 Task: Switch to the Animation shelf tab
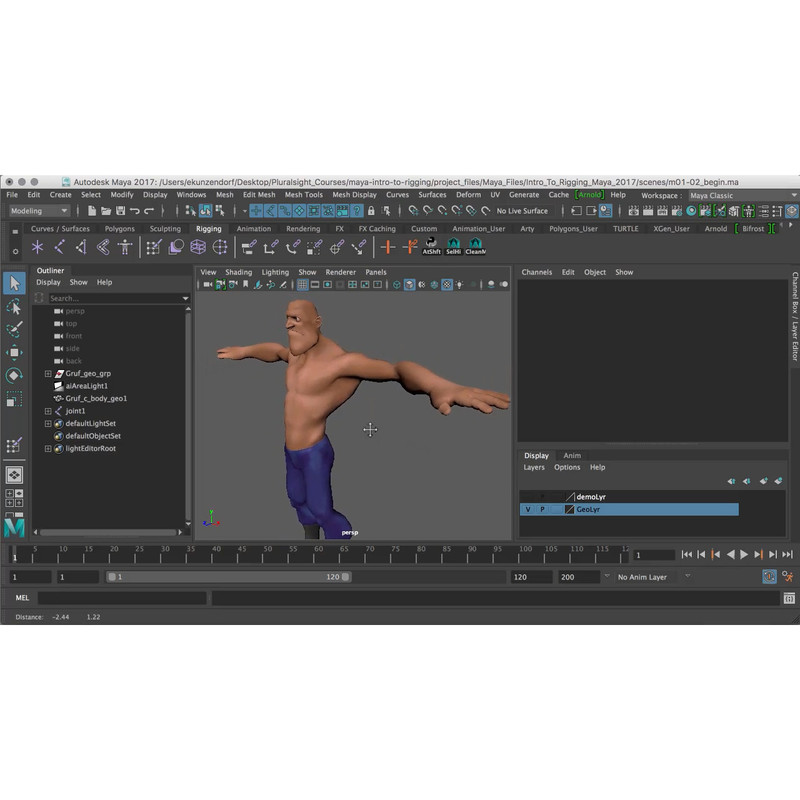(253, 229)
